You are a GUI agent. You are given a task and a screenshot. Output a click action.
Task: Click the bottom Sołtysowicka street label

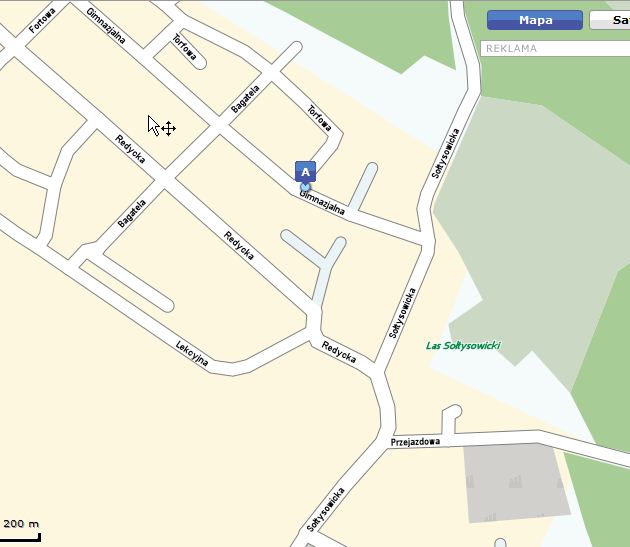tap(325, 510)
